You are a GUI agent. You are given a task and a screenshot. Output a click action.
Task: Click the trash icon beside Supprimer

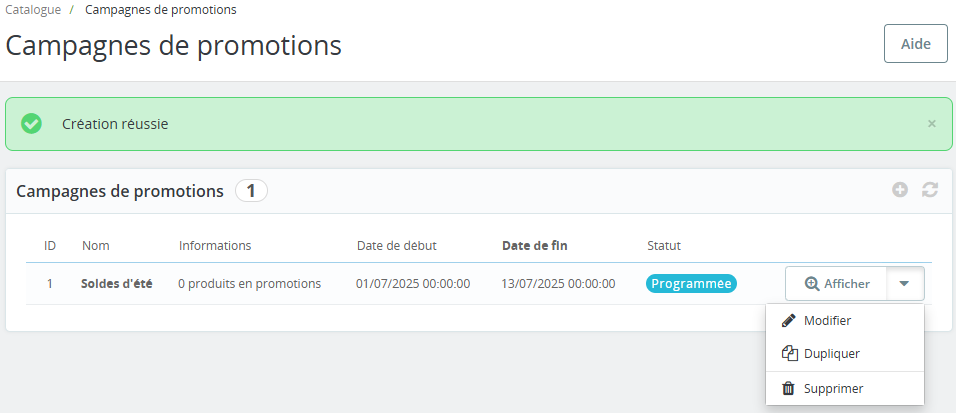[789, 389]
